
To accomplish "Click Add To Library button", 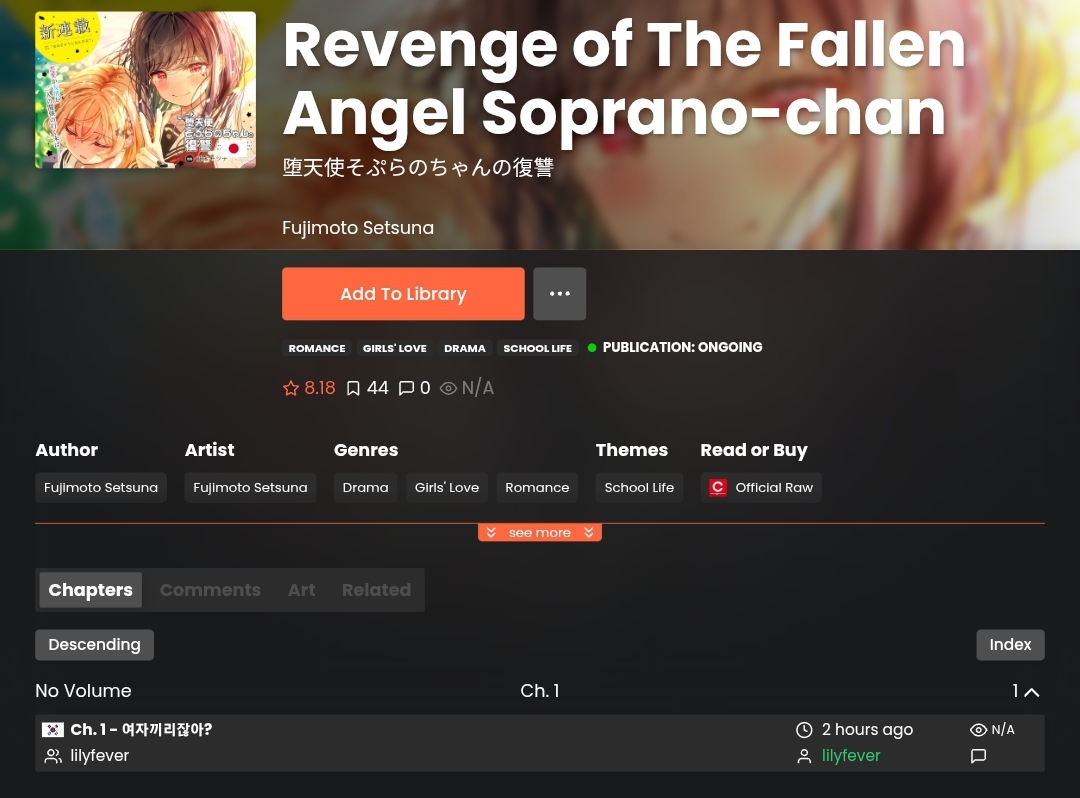I will coord(403,294).
